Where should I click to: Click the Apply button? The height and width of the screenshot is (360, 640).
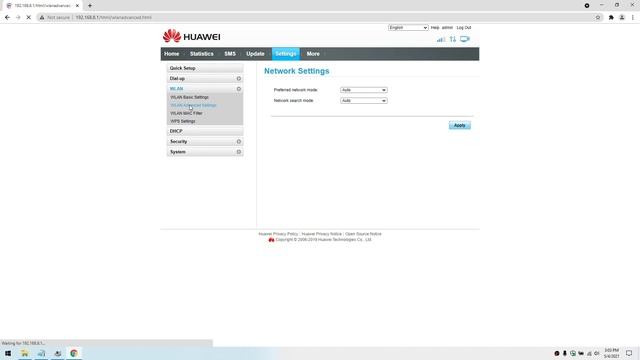click(x=460, y=125)
